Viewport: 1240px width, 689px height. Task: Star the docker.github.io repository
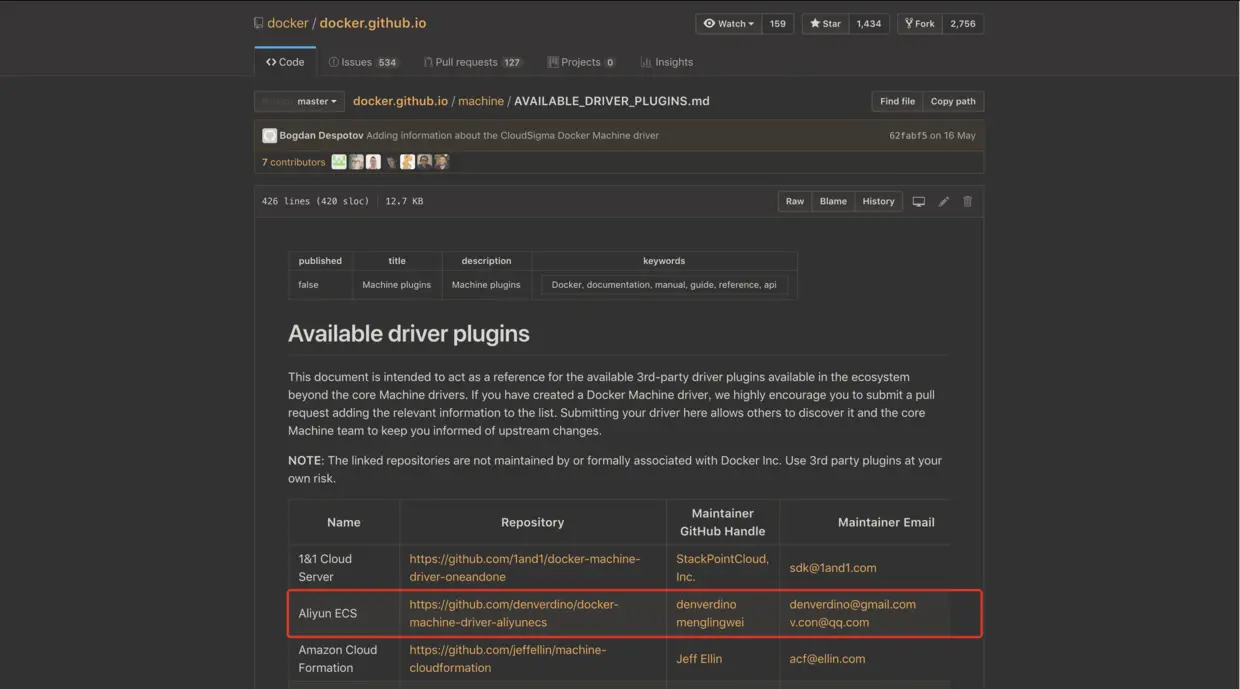(x=825, y=24)
